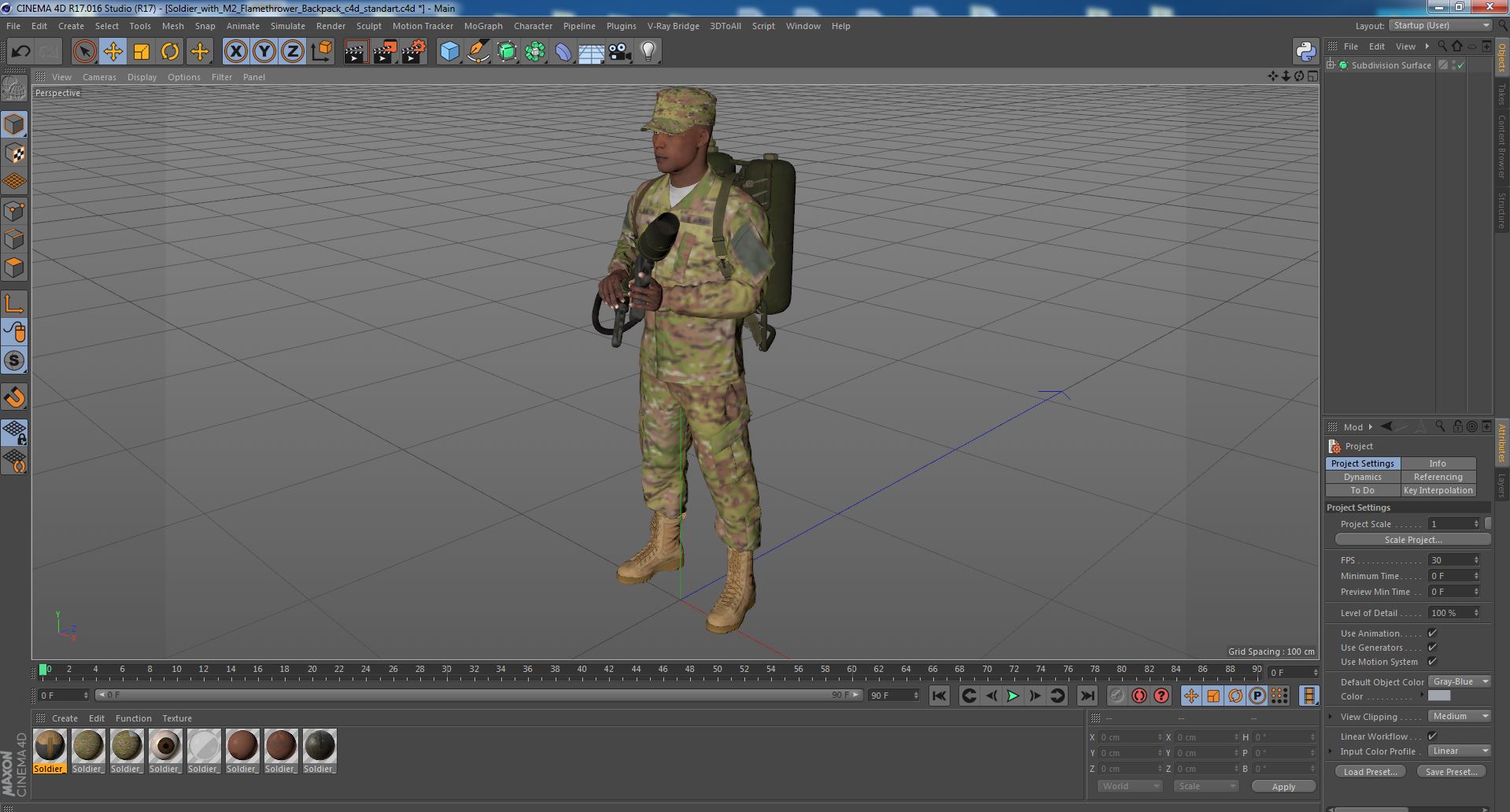Image resolution: width=1510 pixels, height=812 pixels.
Task: Open Default Object Color dropdown
Action: pyautogui.click(x=1460, y=681)
